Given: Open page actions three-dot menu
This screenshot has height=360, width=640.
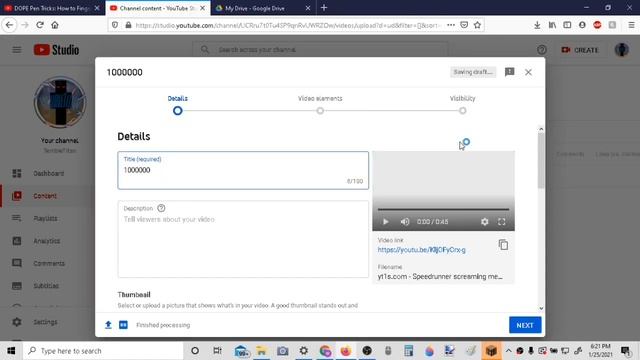Looking at the screenshot, I should (x=451, y=25).
